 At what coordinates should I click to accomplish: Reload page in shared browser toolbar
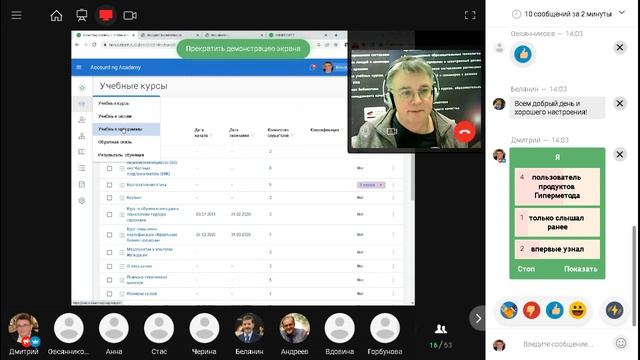(x=94, y=44)
